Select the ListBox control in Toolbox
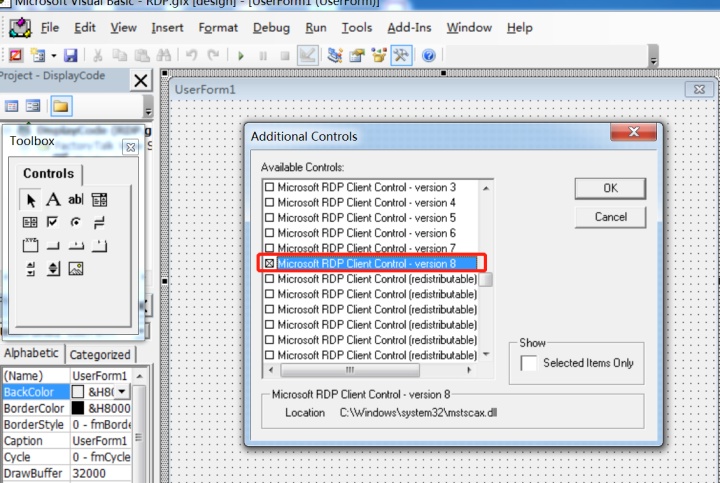This screenshot has height=483, width=720. pos(30,223)
